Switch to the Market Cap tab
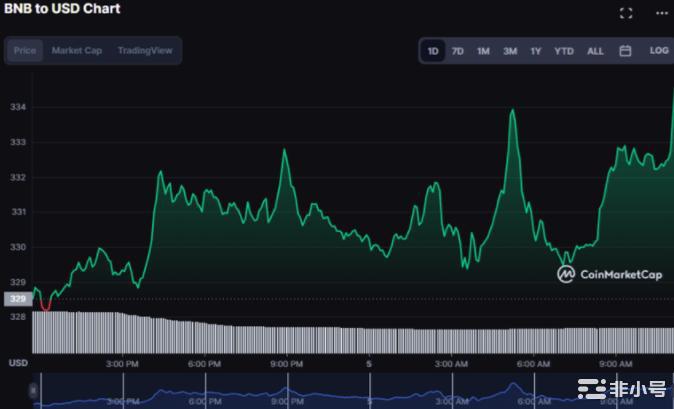The height and width of the screenshot is (409, 674). tap(76, 51)
